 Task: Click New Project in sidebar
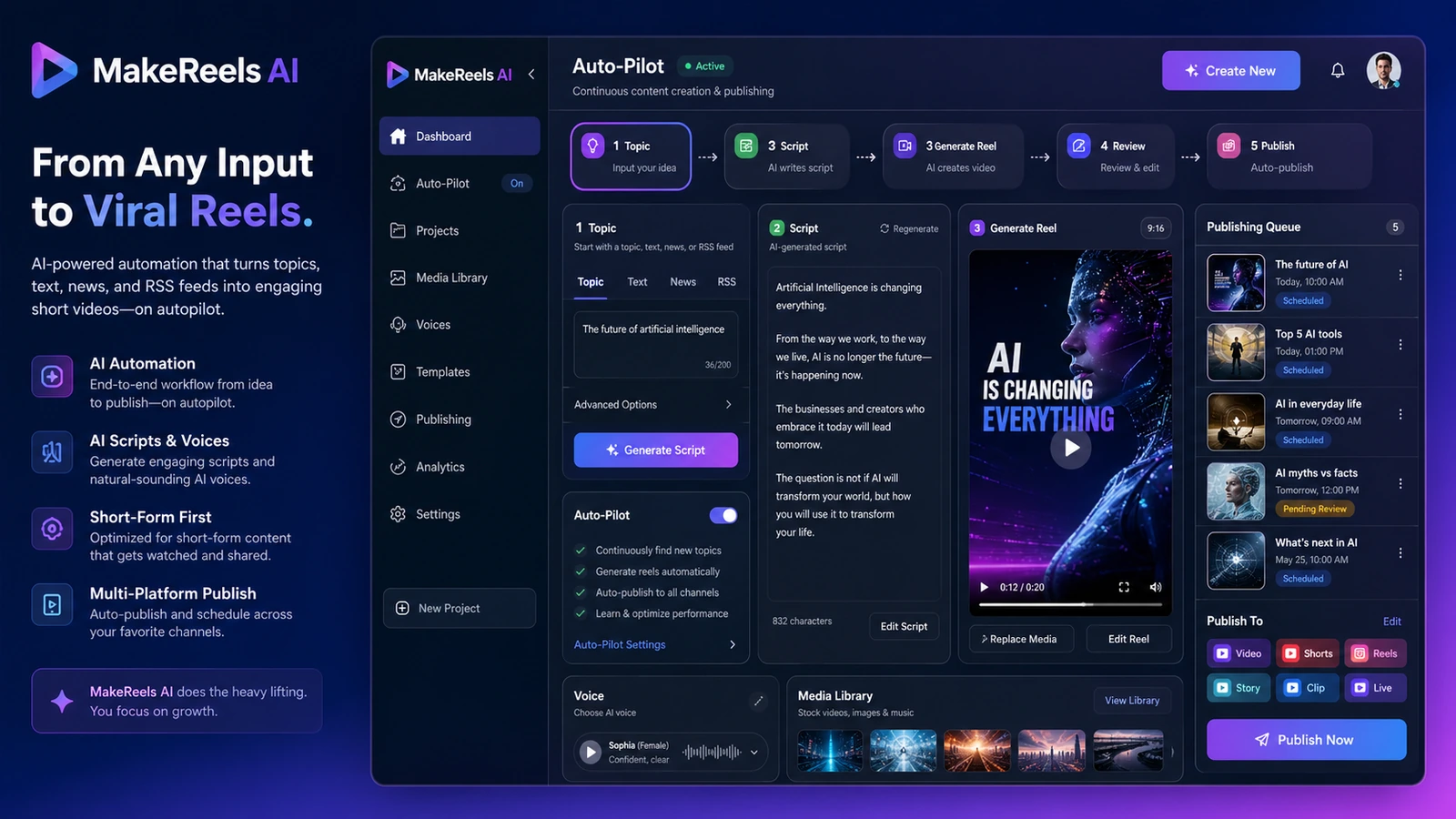[460, 608]
